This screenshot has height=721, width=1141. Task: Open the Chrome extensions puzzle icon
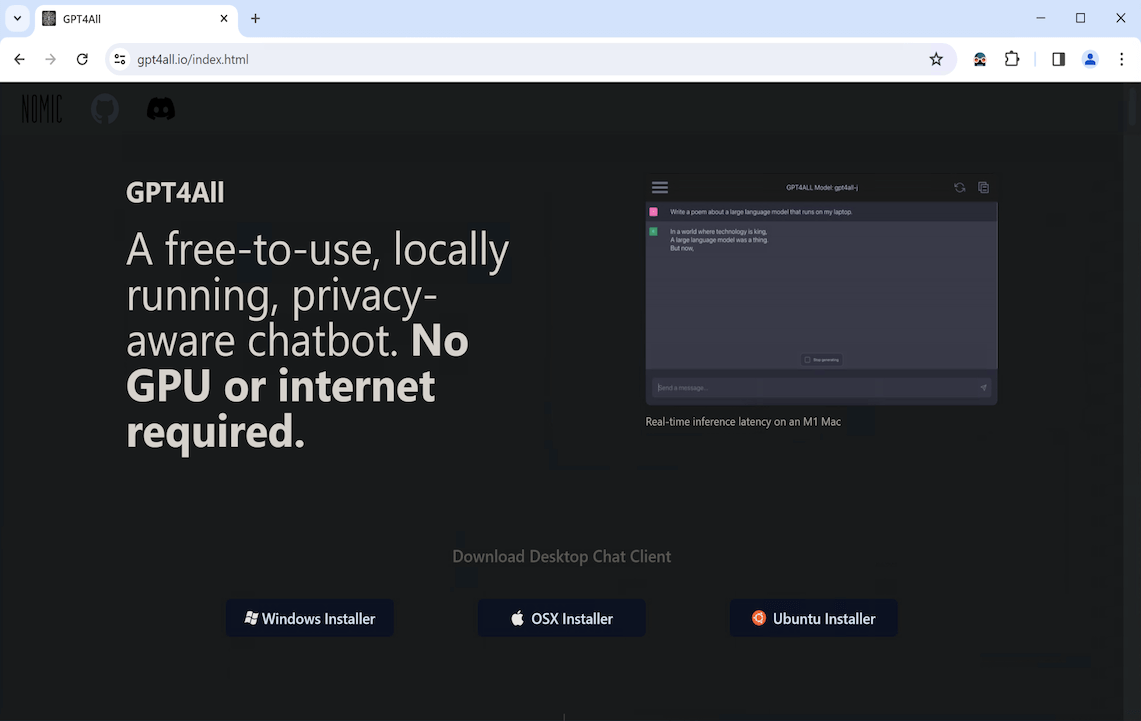point(1012,59)
